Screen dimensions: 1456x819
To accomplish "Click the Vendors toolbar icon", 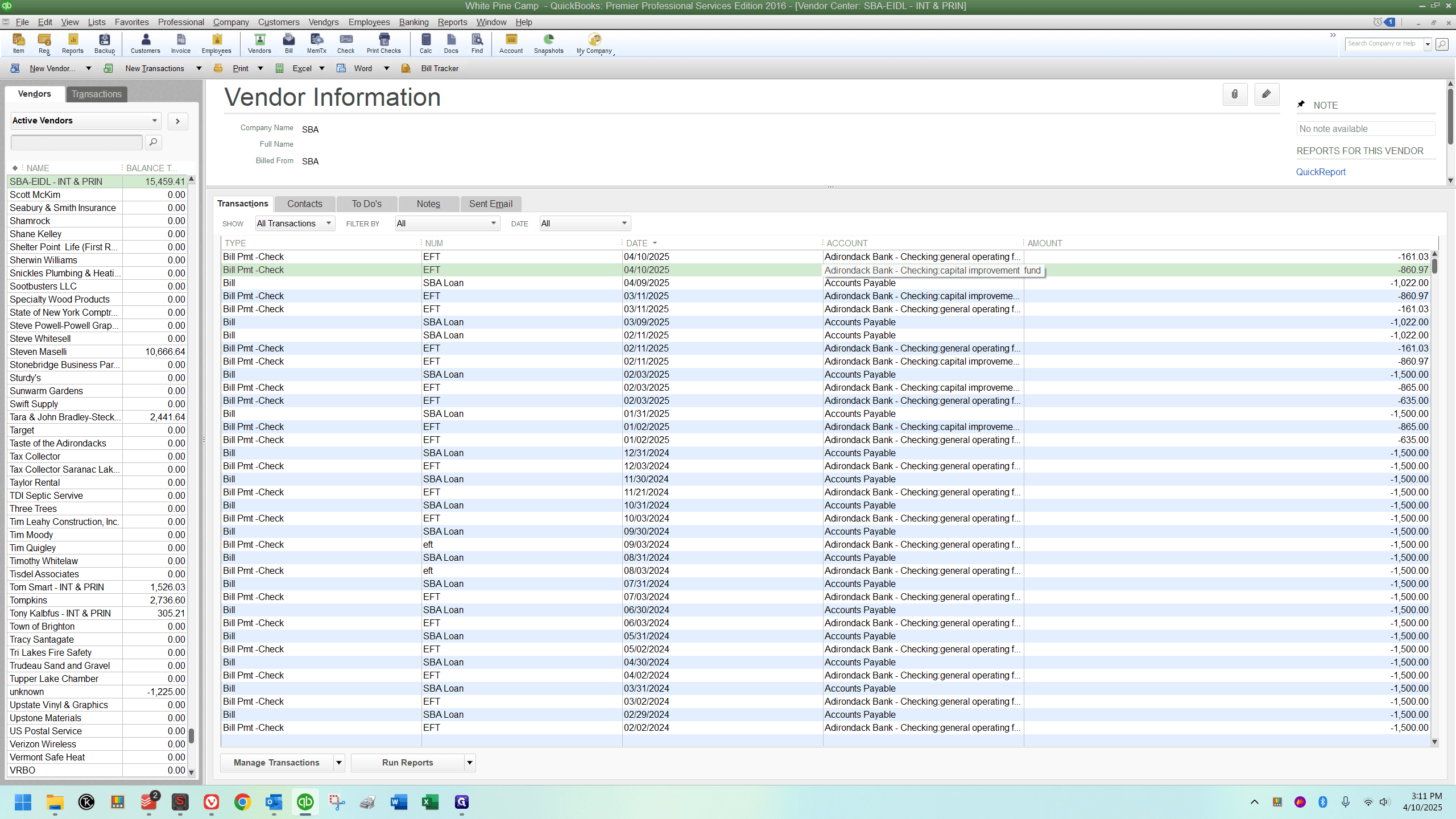I will tap(259, 43).
